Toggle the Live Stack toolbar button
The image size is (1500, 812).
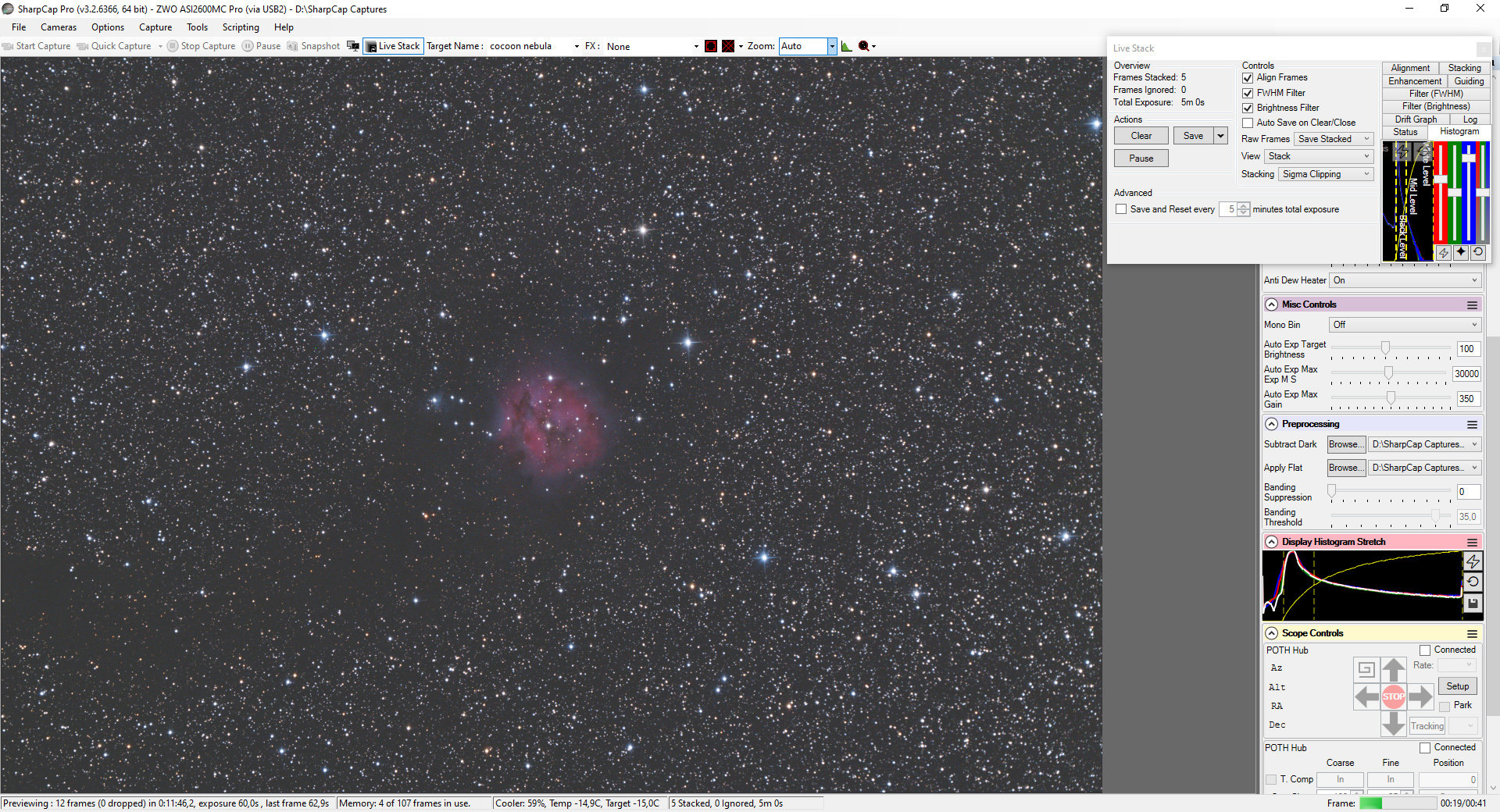(x=393, y=46)
